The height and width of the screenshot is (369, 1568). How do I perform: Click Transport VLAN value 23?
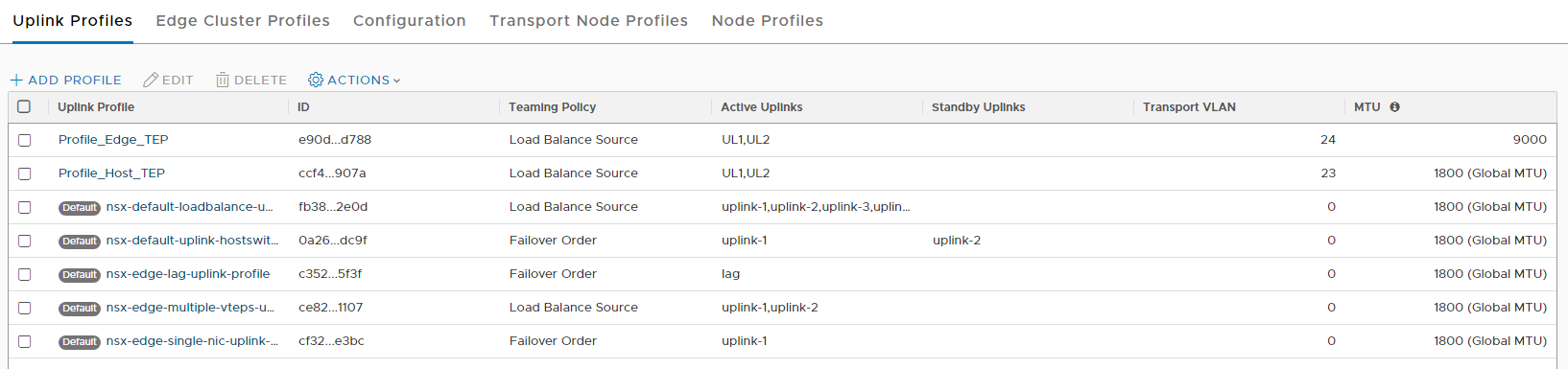pyautogui.click(x=1328, y=173)
